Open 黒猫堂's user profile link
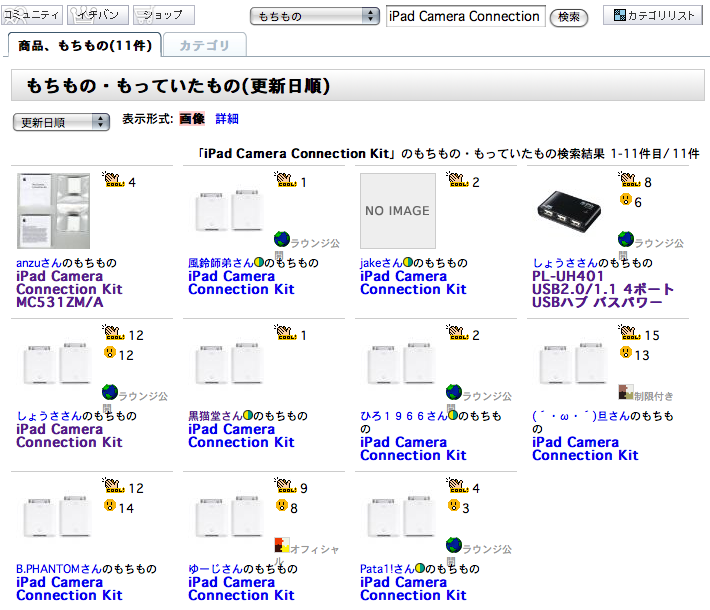Viewport: 710px width, 610px height. point(216,416)
